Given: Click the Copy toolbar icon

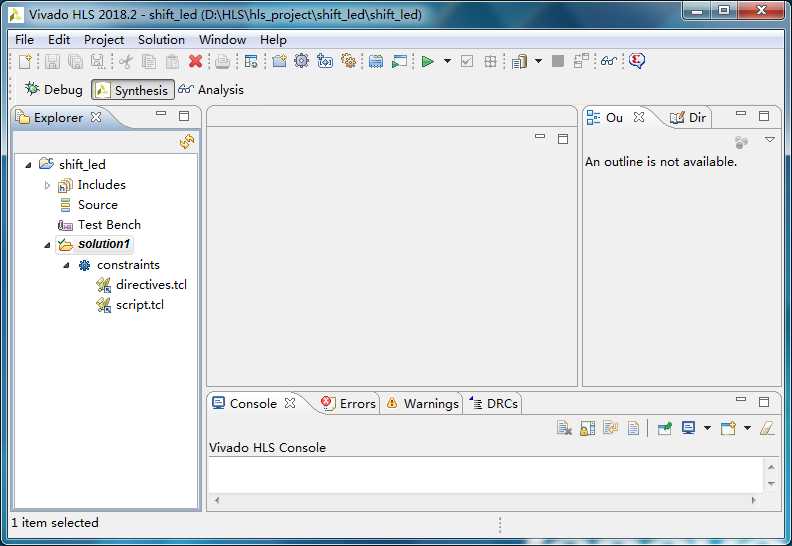Looking at the screenshot, I should [x=148, y=61].
